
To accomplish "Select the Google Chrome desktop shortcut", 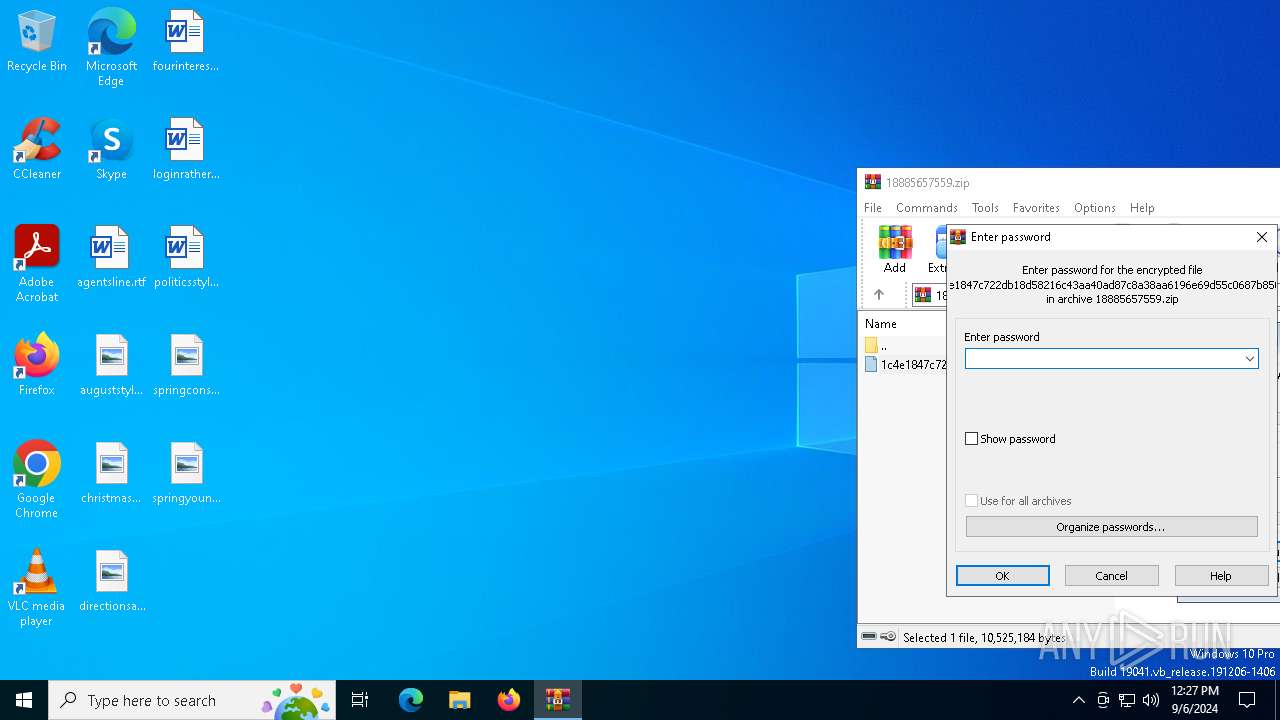I will click(37, 480).
